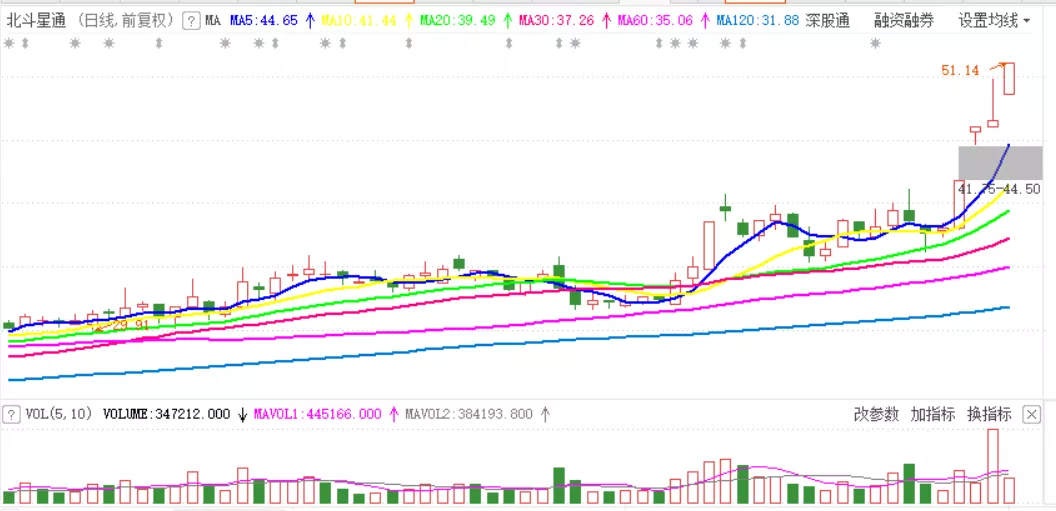Click the MA60:35.06 value
1056x511 pixels.
[655, 21]
